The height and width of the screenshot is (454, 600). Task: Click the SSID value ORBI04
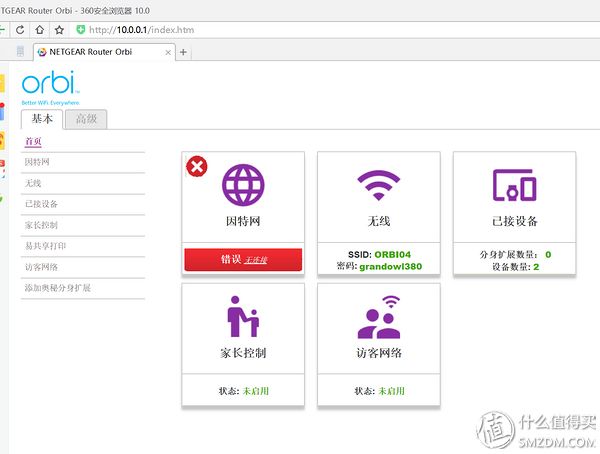click(392, 255)
